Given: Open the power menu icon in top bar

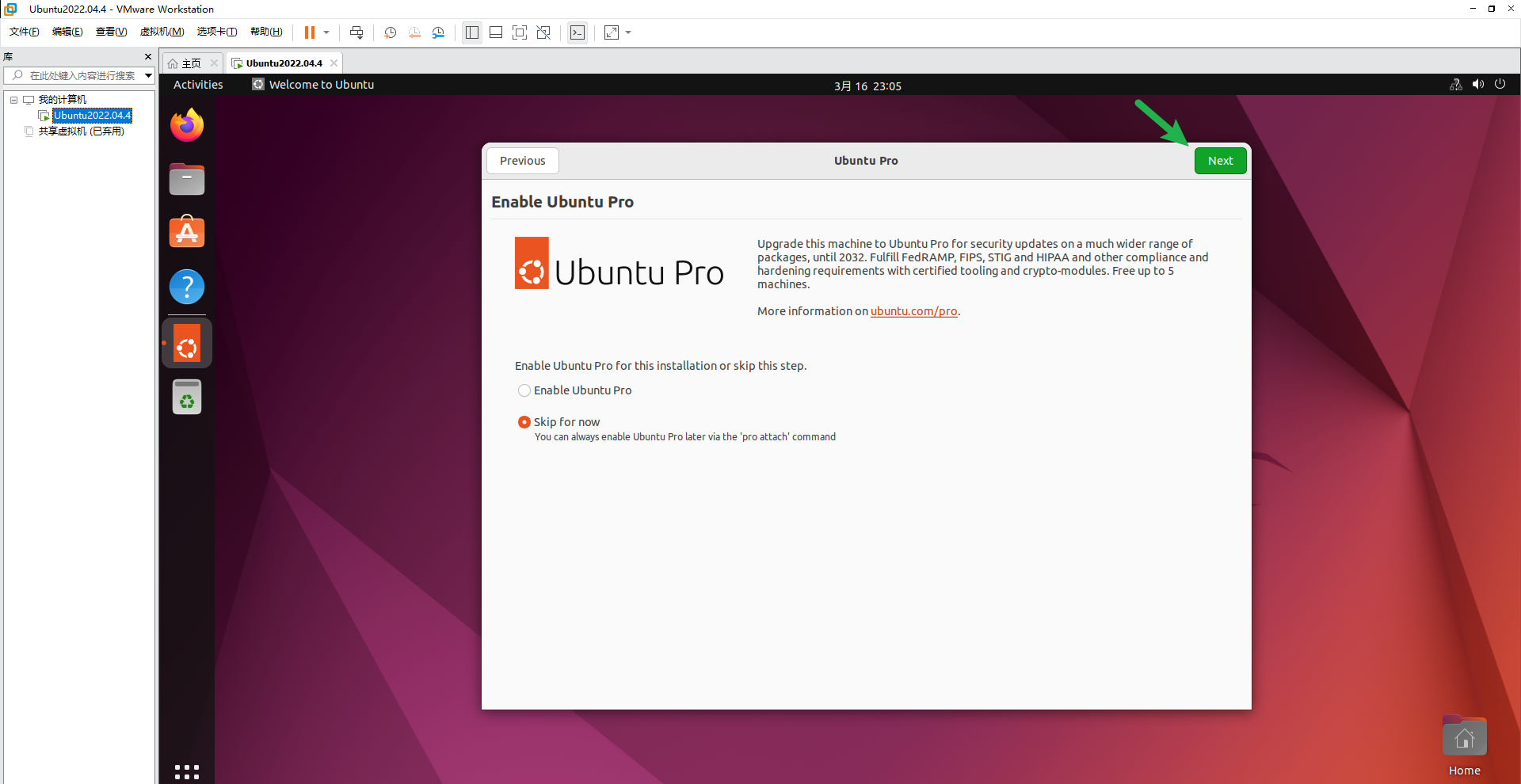Looking at the screenshot, I should click(1500, 85).
